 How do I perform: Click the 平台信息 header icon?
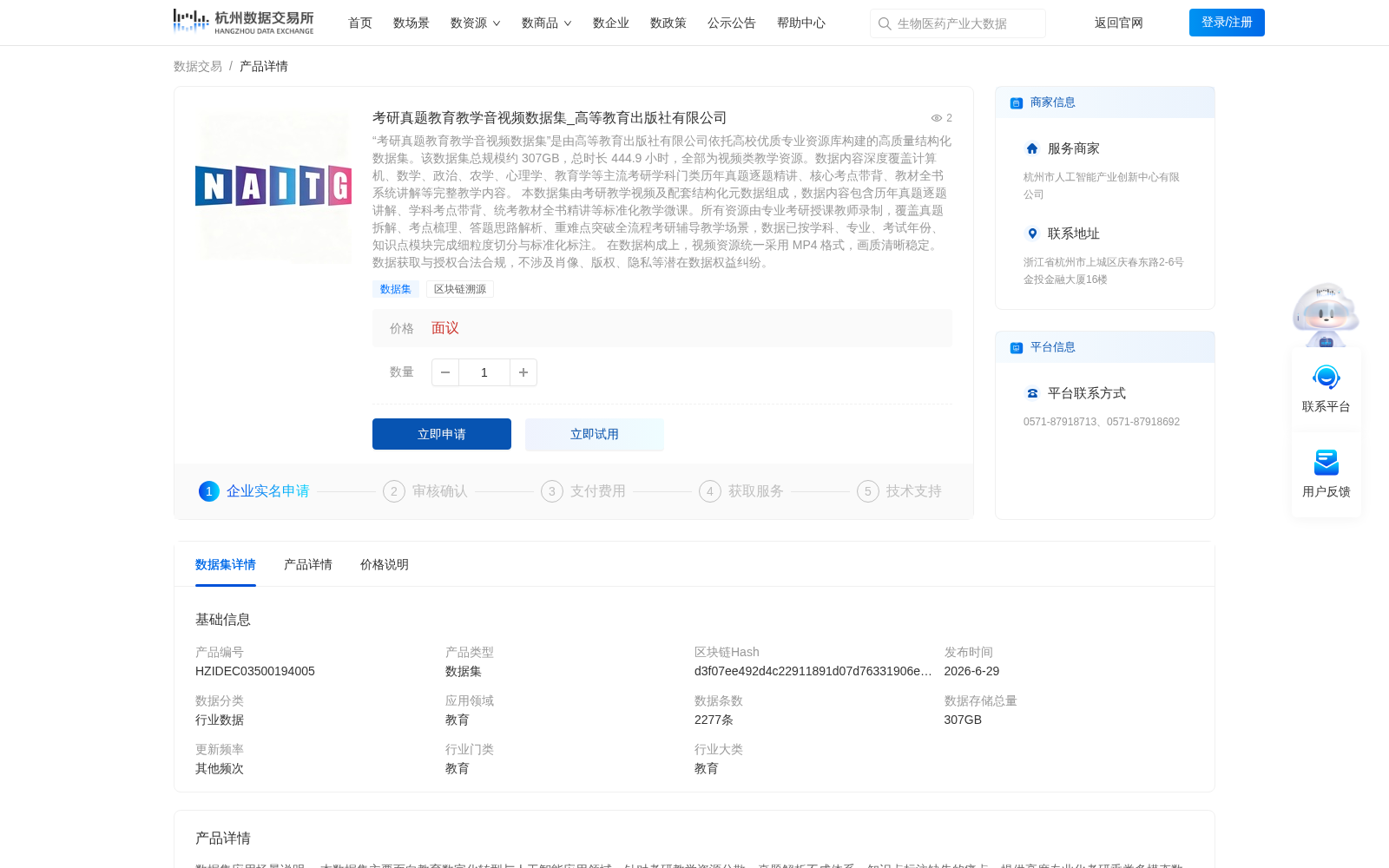tap(1017, 348)
